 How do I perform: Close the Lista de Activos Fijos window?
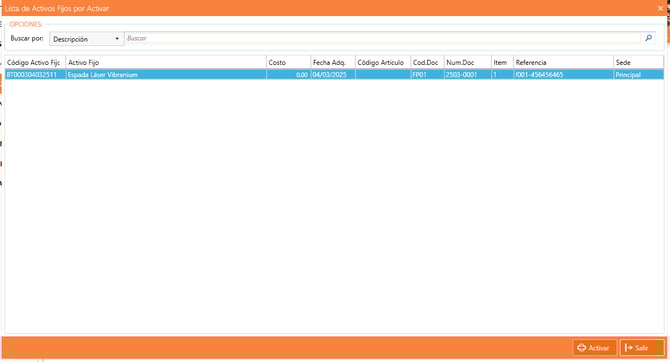660,8
